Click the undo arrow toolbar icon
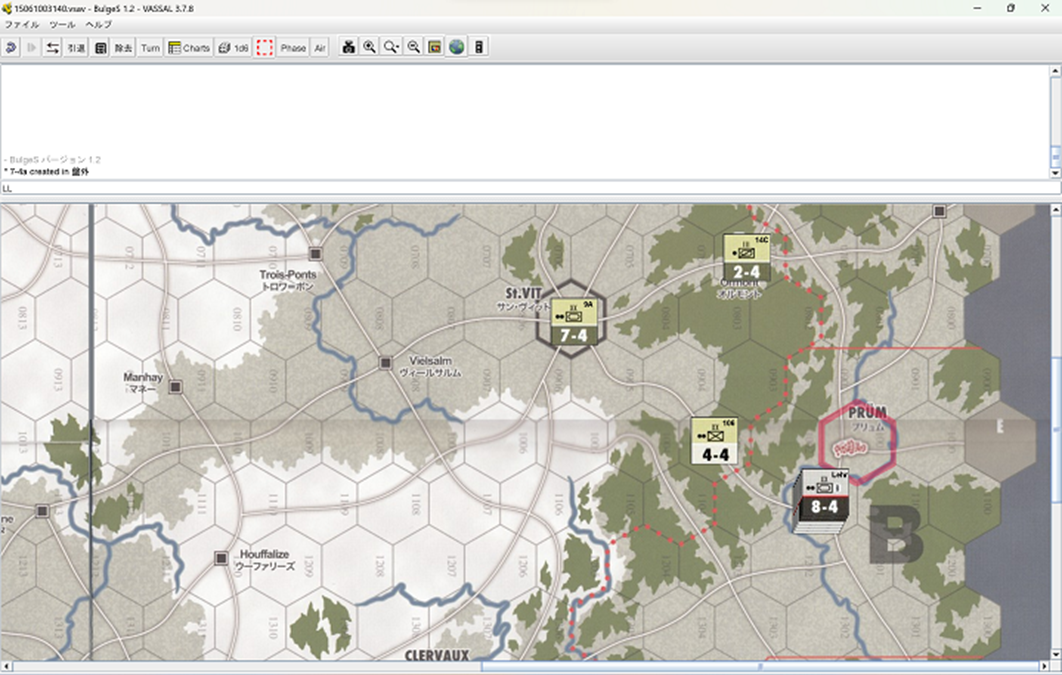The height and width of the screenshot is (675, 1062). click(x=11, y=47)
